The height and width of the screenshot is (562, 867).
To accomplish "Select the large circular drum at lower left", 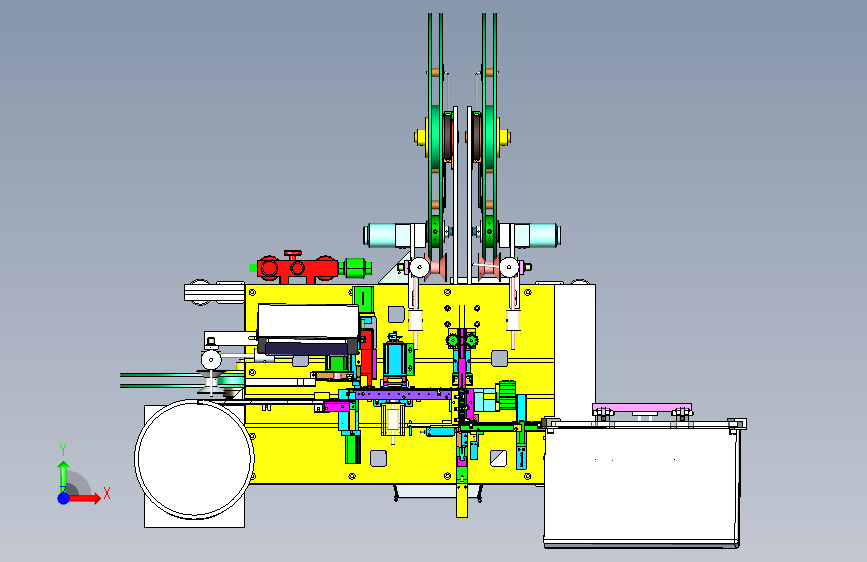I will [194, 460].
